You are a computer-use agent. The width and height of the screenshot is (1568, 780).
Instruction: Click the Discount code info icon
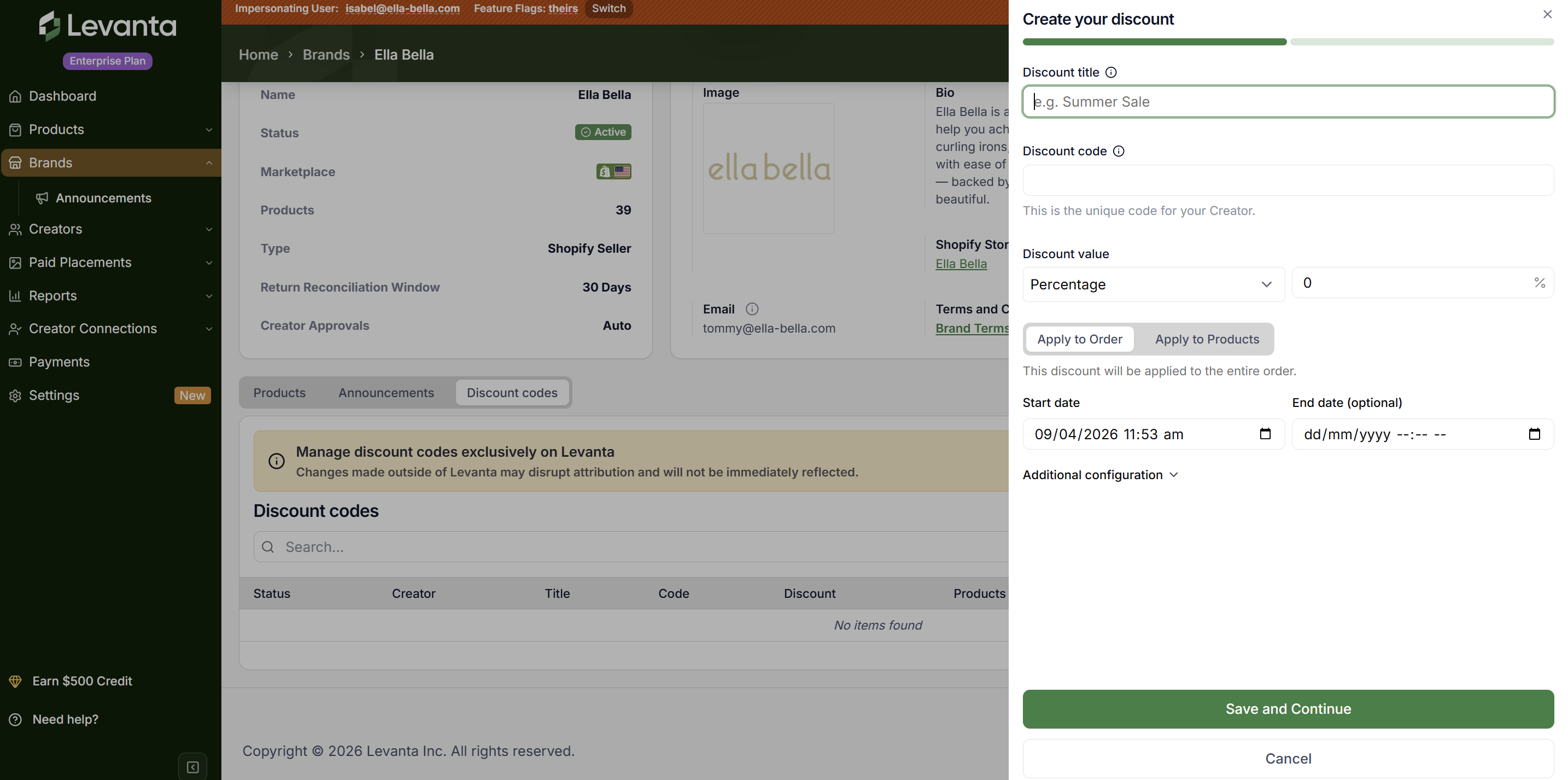pyautogui.click(x=1119, y=151)
